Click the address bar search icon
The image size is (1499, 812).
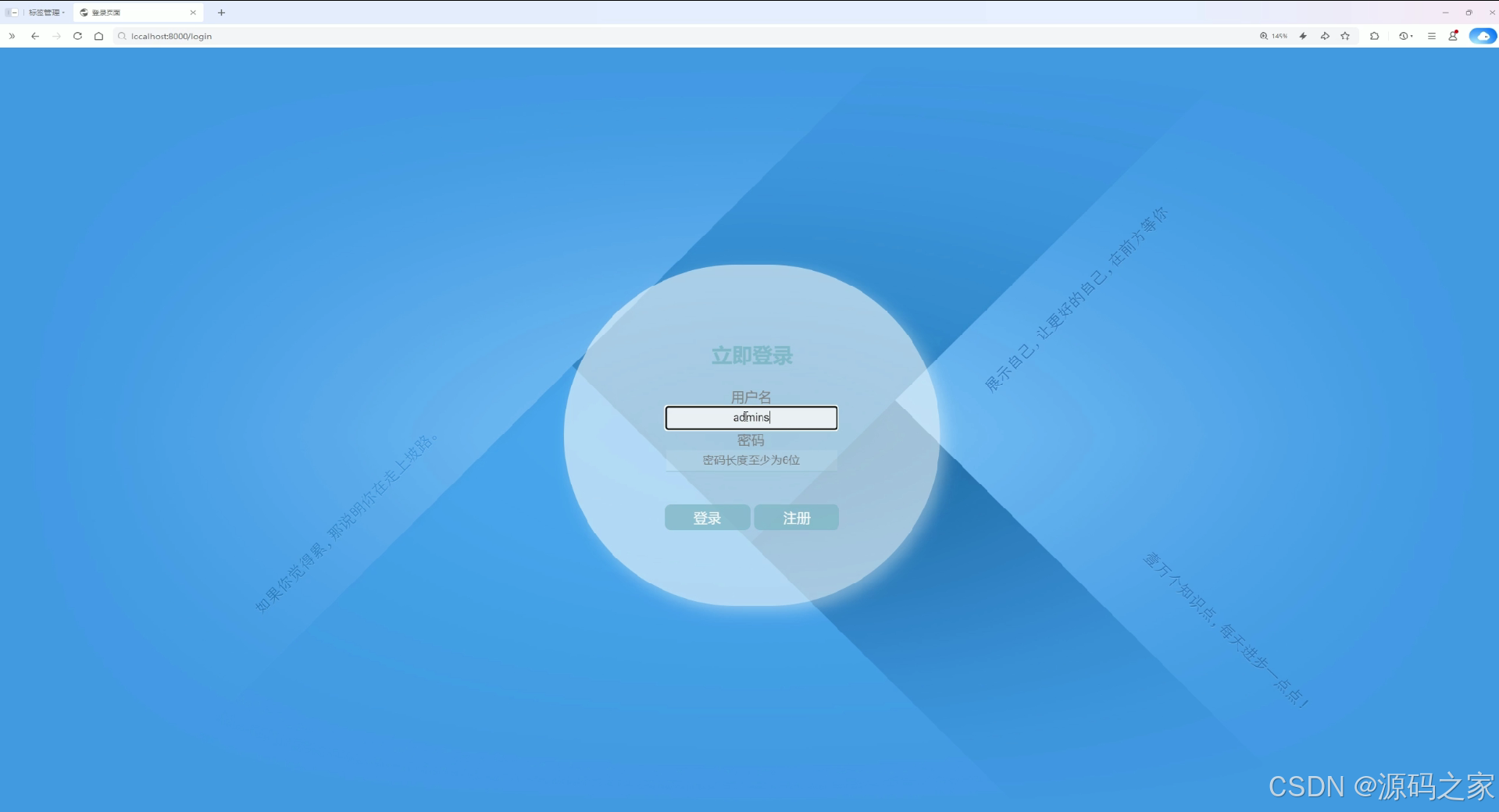[x=122, y=36]
